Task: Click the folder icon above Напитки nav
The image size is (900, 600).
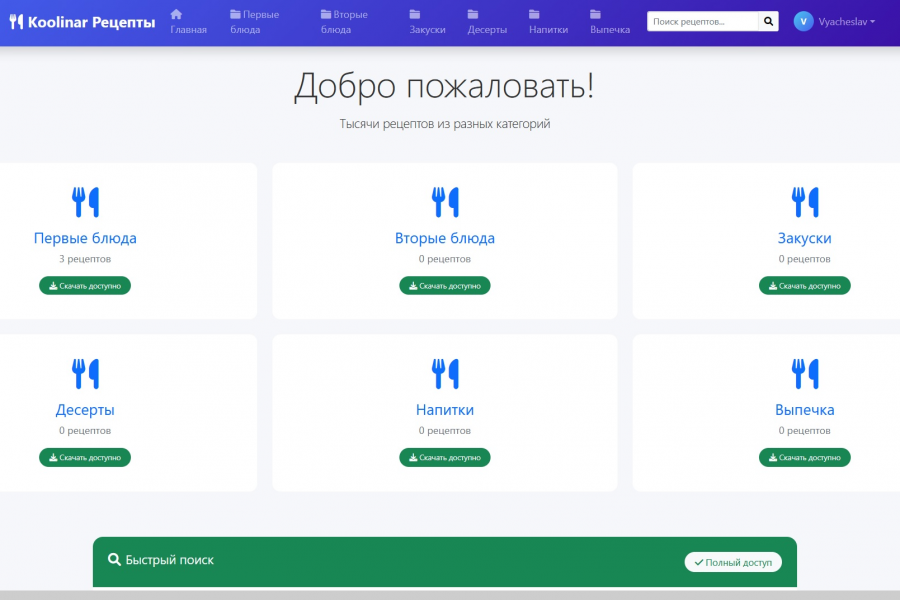Action: pyautogui.click(x=534, y=14)
